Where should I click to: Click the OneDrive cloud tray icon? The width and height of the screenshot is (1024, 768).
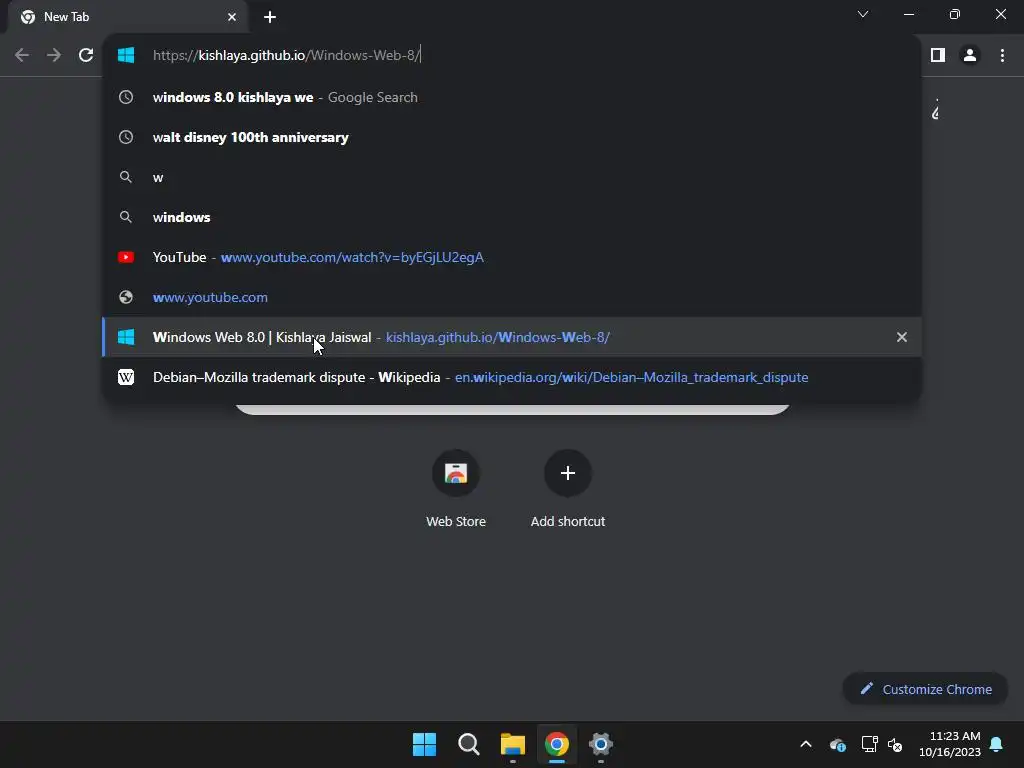(x=838, y=744)
